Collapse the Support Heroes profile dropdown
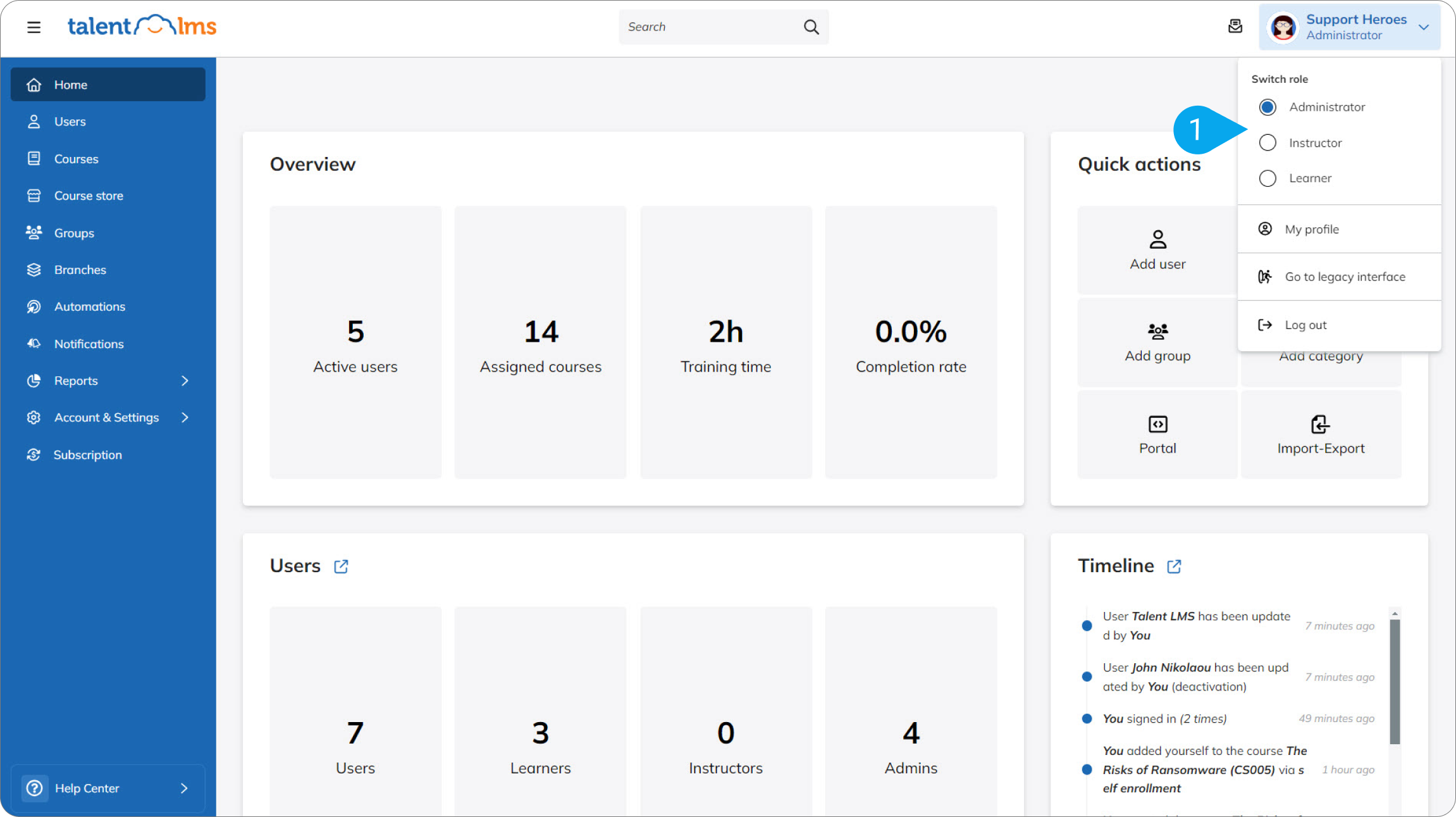1456x817 pixels. coord(1424,27)
